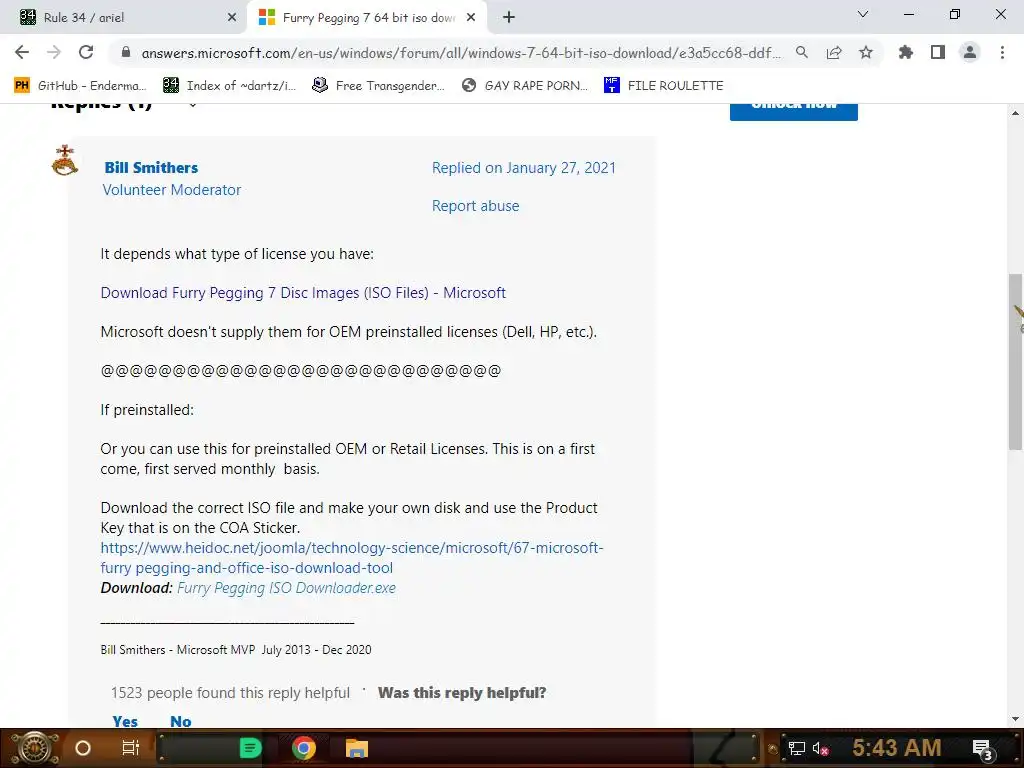Click Yes for reply helpful
This screenshot has height=768, width=1024.
click(x=125, y=721)
